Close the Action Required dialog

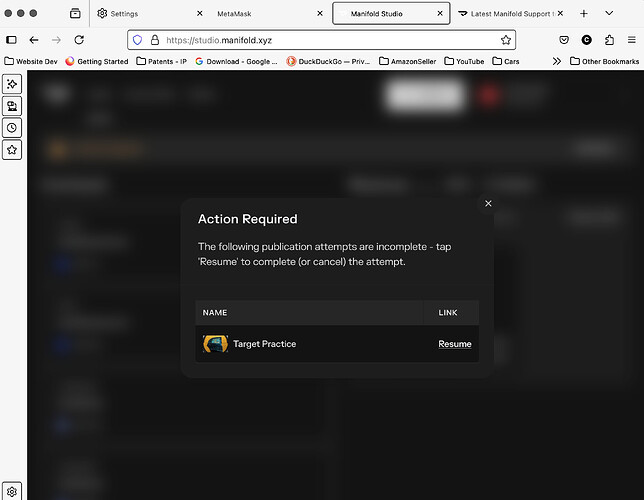pos(488,203)
